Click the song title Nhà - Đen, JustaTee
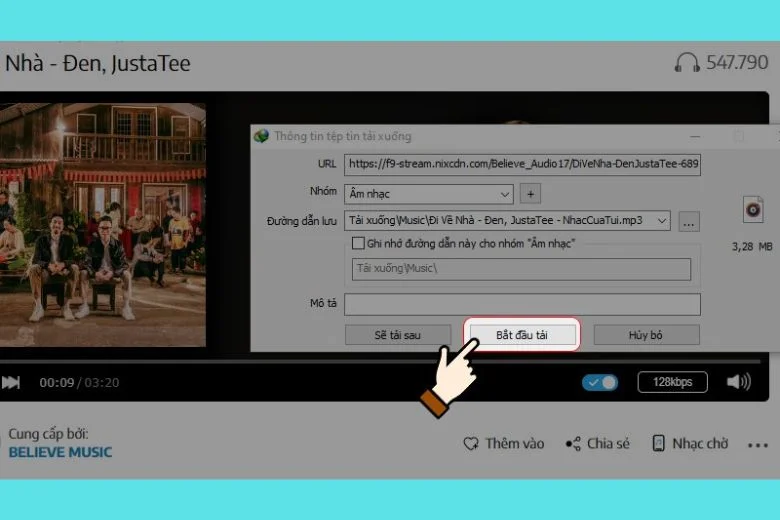This screenshot has height=520, width=780. (x=98, y=64)
